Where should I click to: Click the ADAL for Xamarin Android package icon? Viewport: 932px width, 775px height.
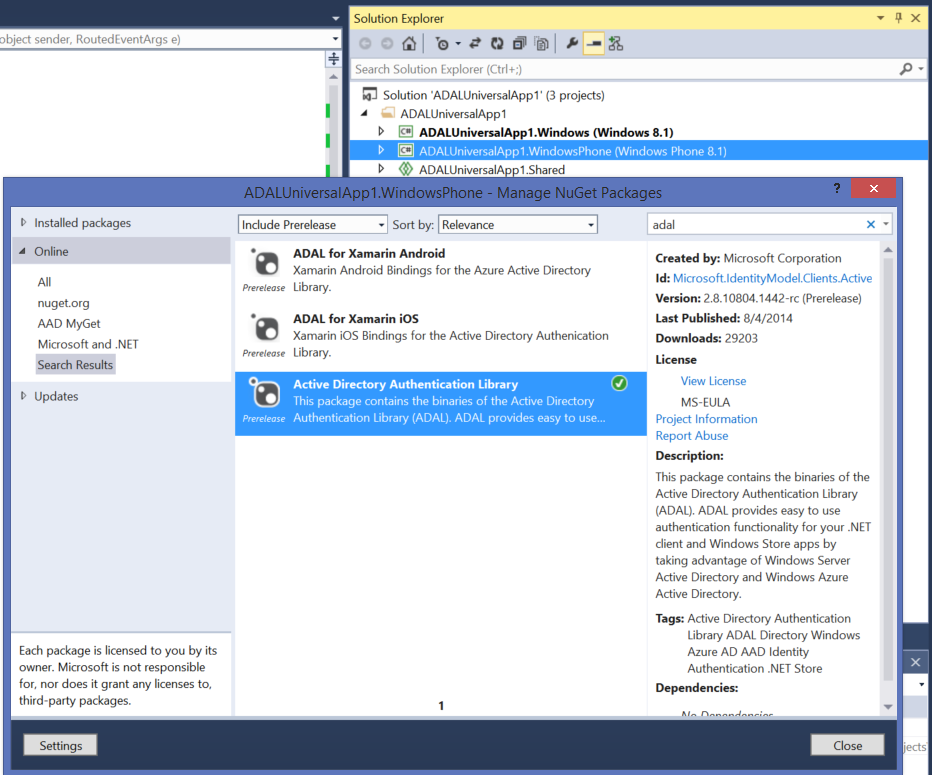pyautogui.click(x=265, y=262)
